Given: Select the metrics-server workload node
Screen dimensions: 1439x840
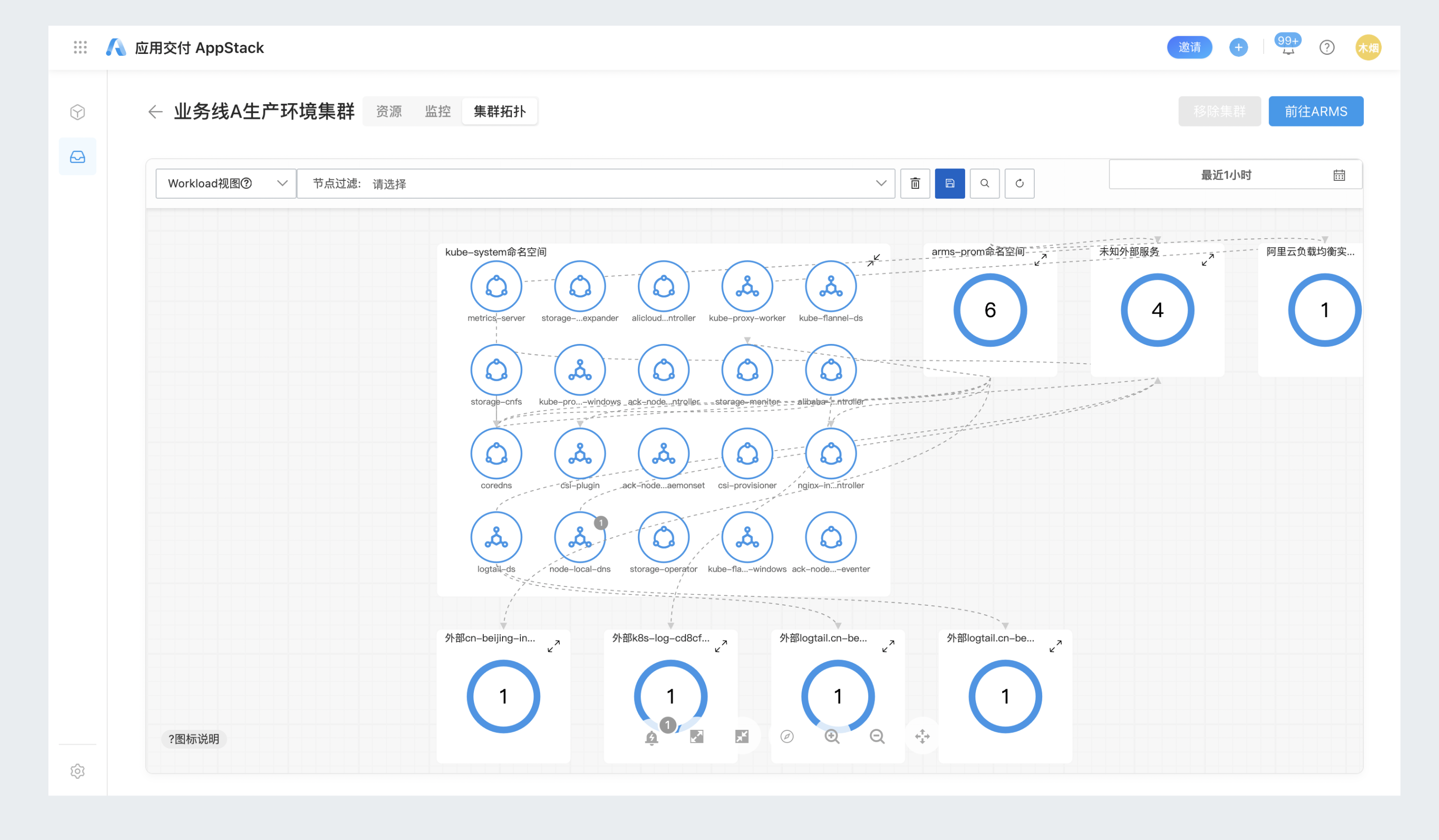Looking at the screenshot, I should pos(496,287).
